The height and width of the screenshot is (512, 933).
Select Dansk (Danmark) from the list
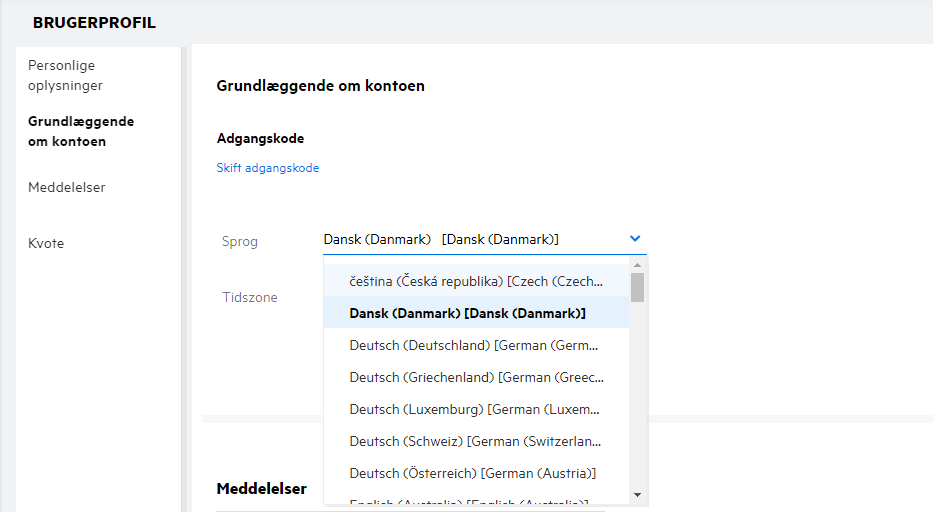pos(467,313)
